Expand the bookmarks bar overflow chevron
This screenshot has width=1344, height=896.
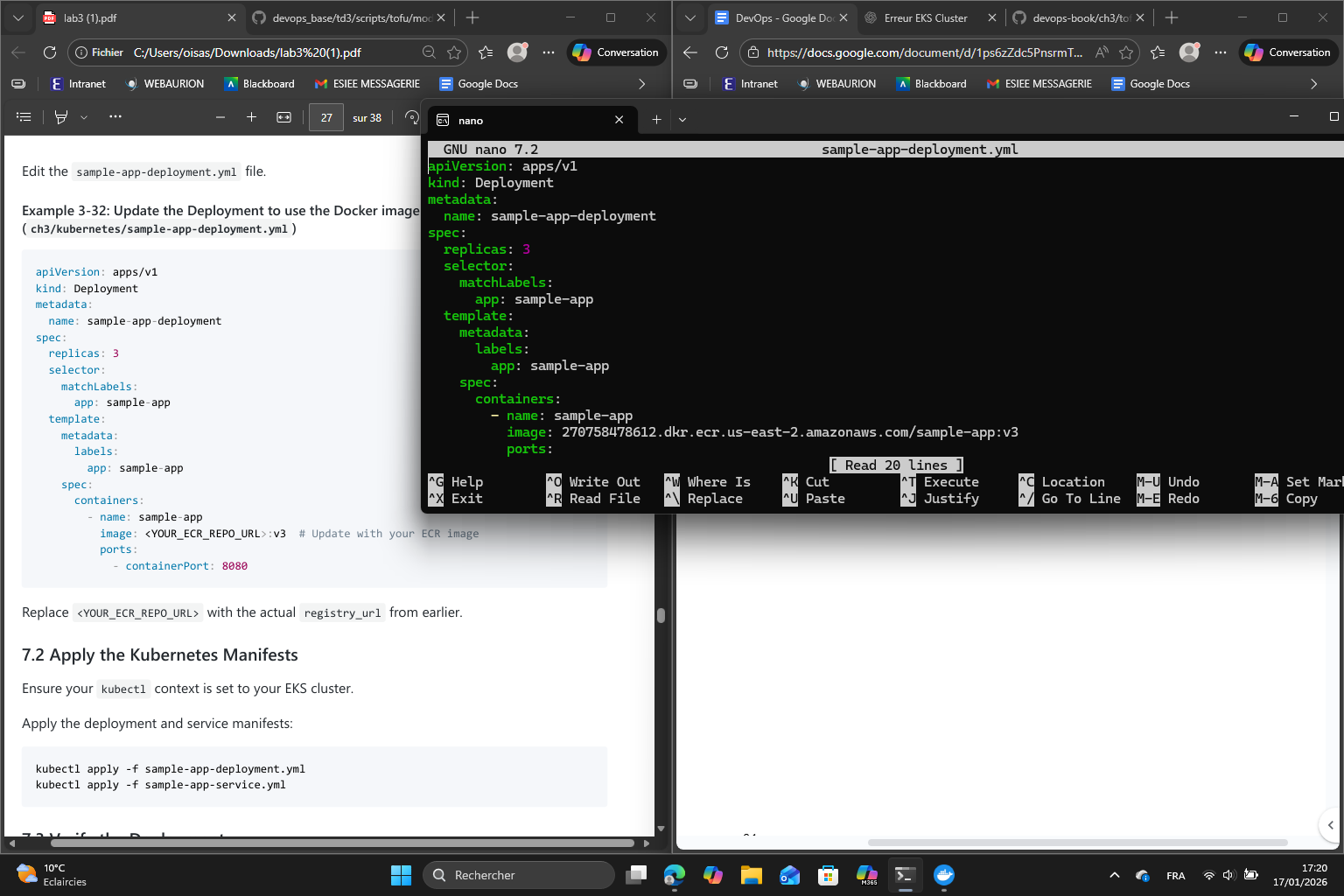coord(642,83)
